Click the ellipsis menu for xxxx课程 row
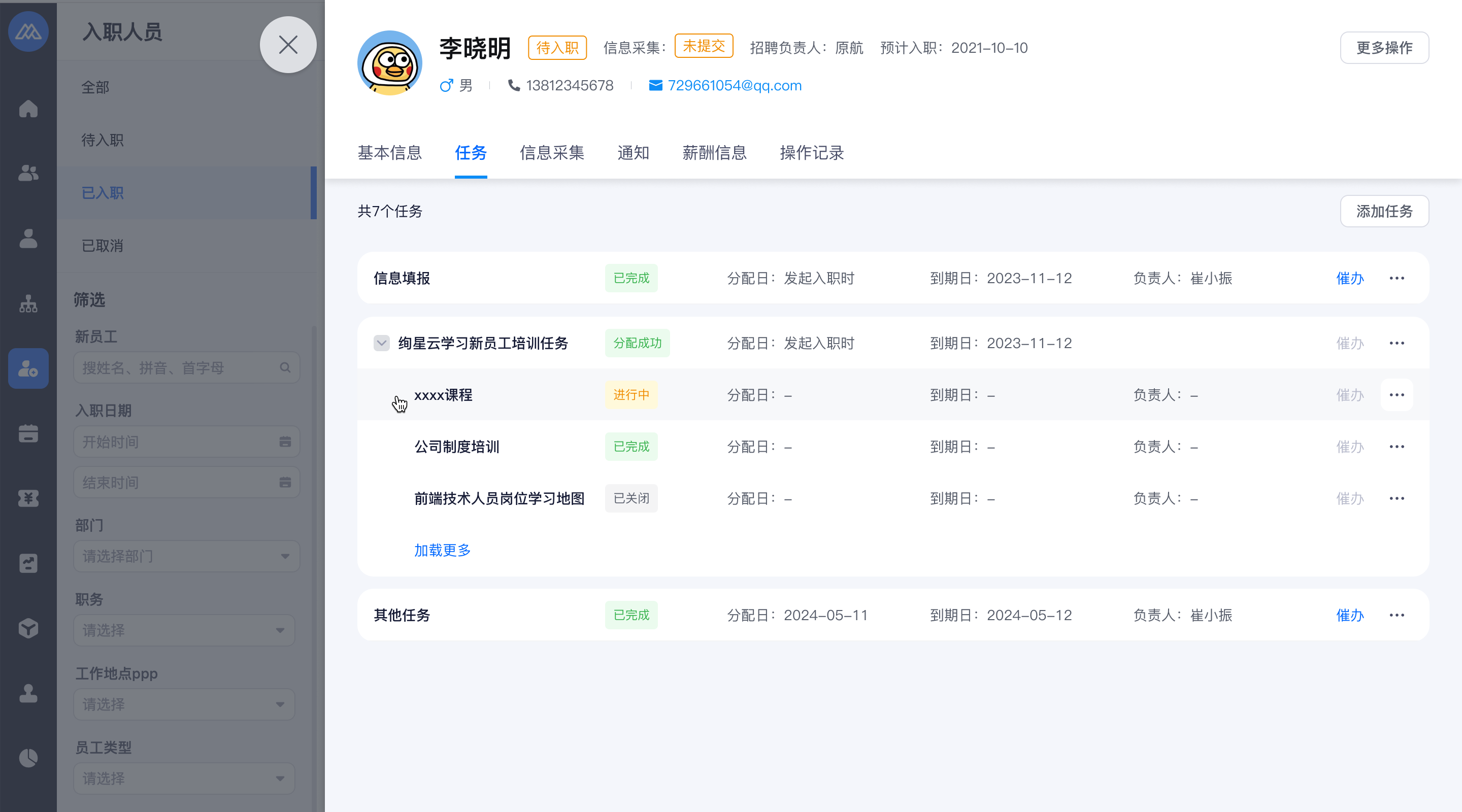 1396,395
